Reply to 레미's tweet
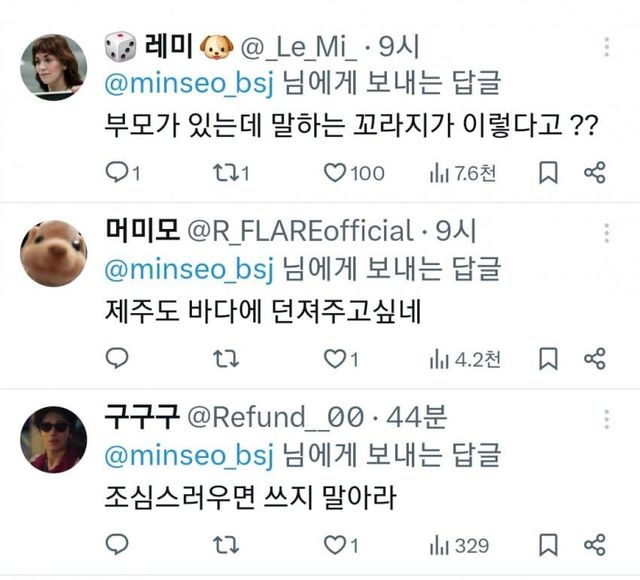 [x=118, y=173]
